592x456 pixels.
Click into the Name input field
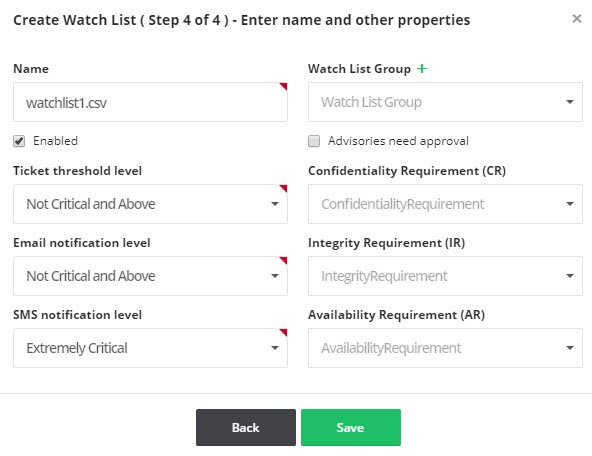tap(150, 102)
